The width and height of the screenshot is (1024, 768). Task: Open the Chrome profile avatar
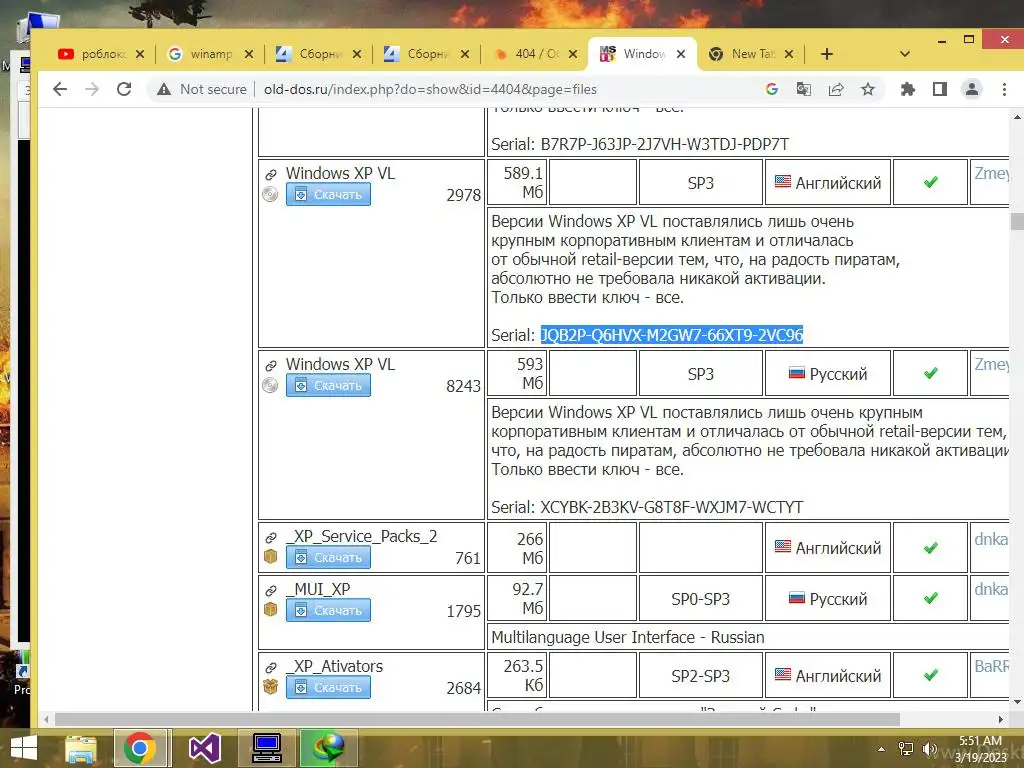[x=972, y=89]
